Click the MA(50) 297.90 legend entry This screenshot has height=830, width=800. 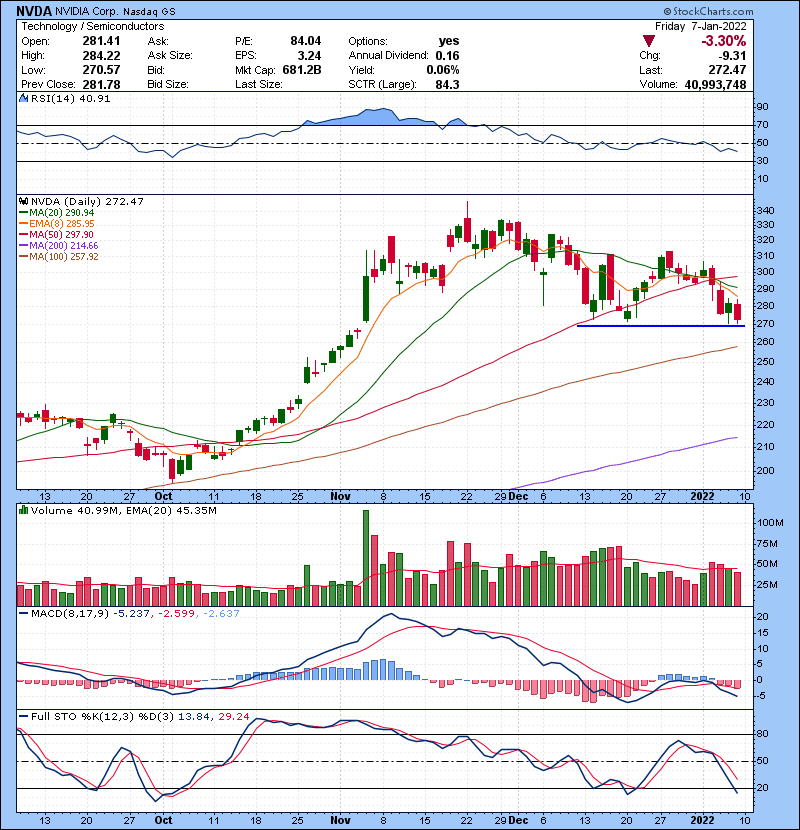[57, 234]
